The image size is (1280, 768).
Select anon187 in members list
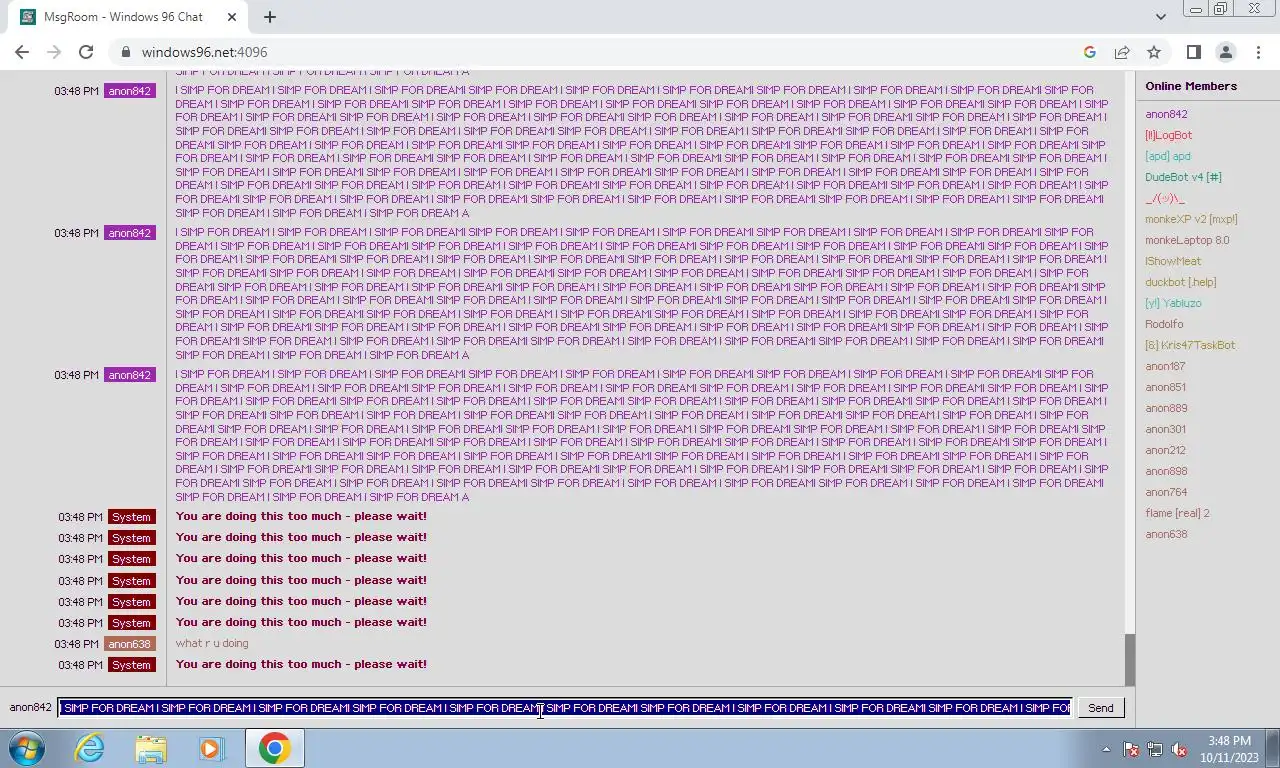pyautogui.click(x=1165, y=366)
